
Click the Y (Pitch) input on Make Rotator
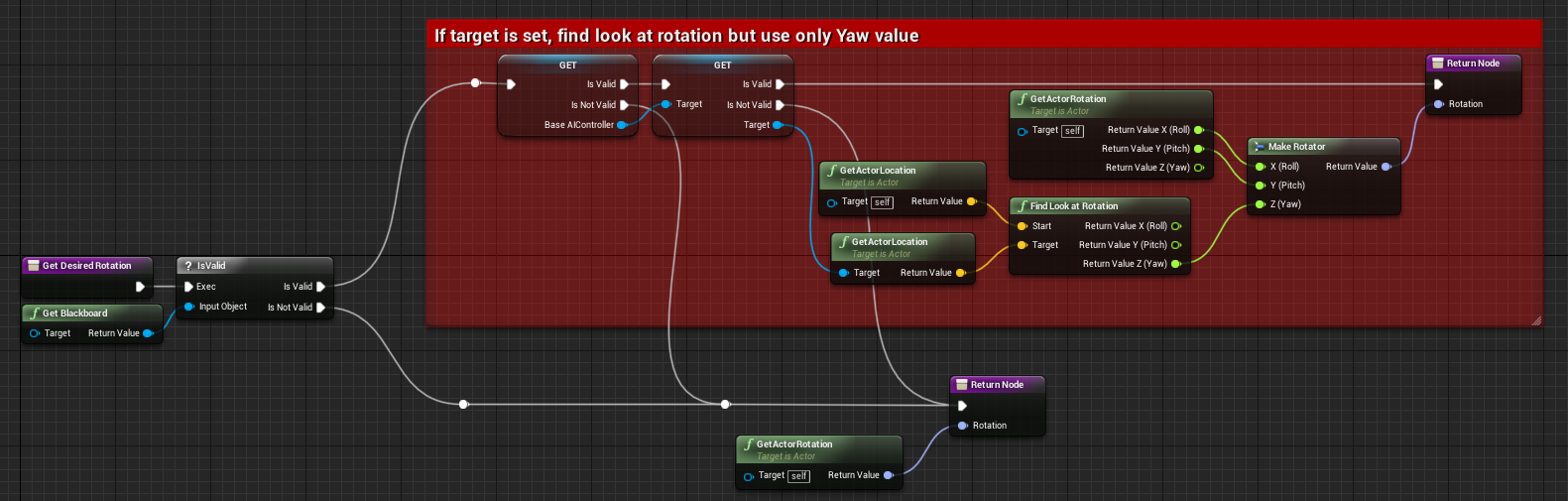pos(1260,186)
